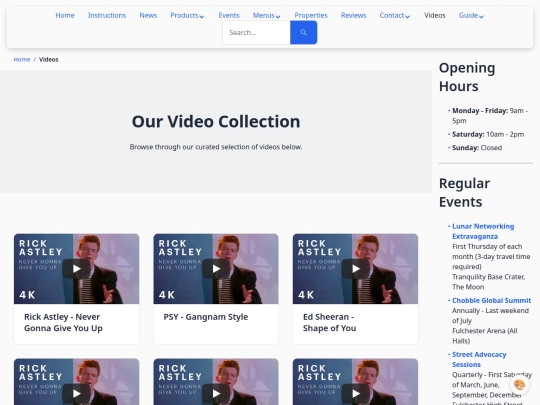The width and height of the screenshot is (540, 405).
Task: Click the Home breadcrumb link
Action: (x=22, y=60)
